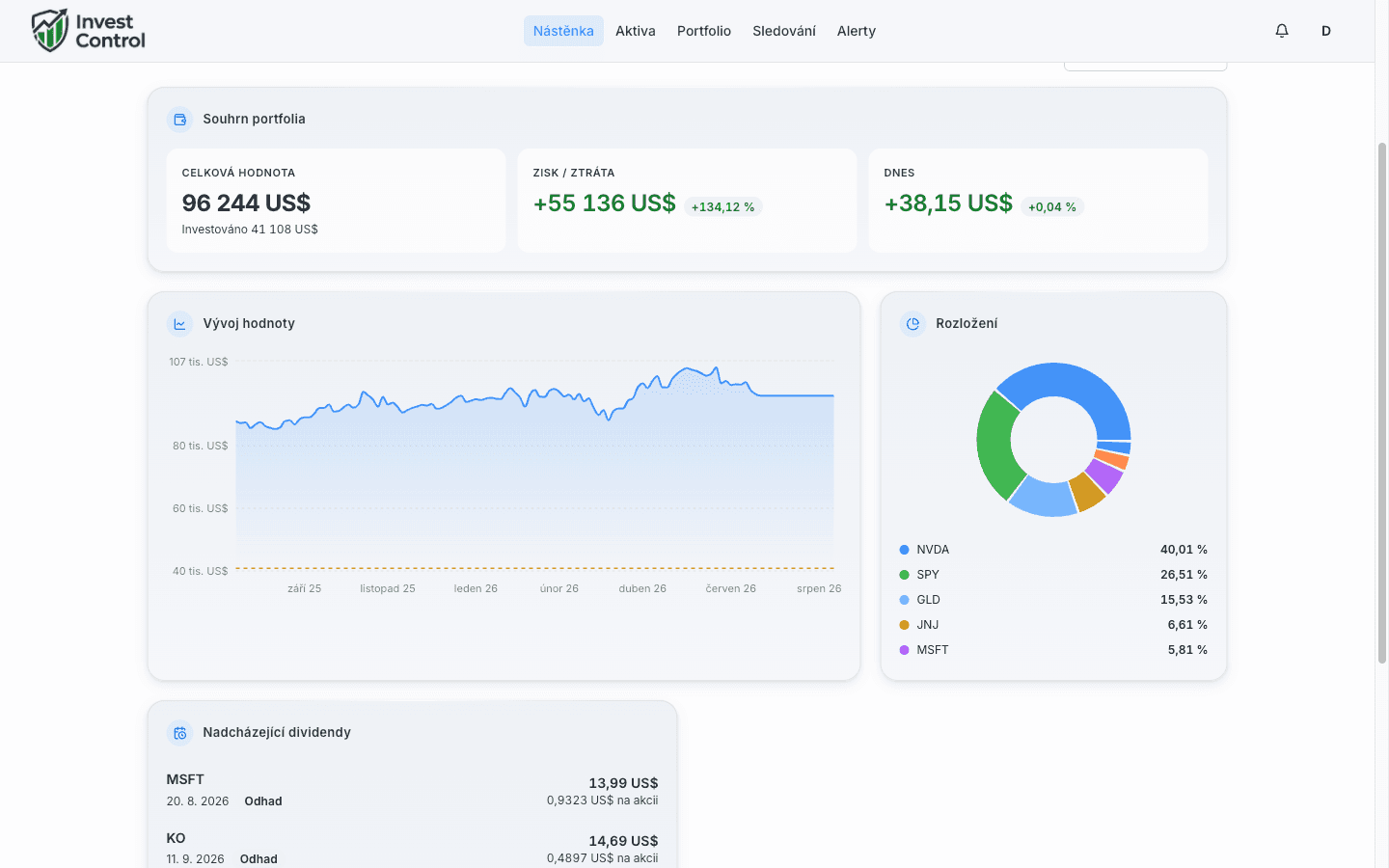Open user avatar menu D

(1326, 31)
